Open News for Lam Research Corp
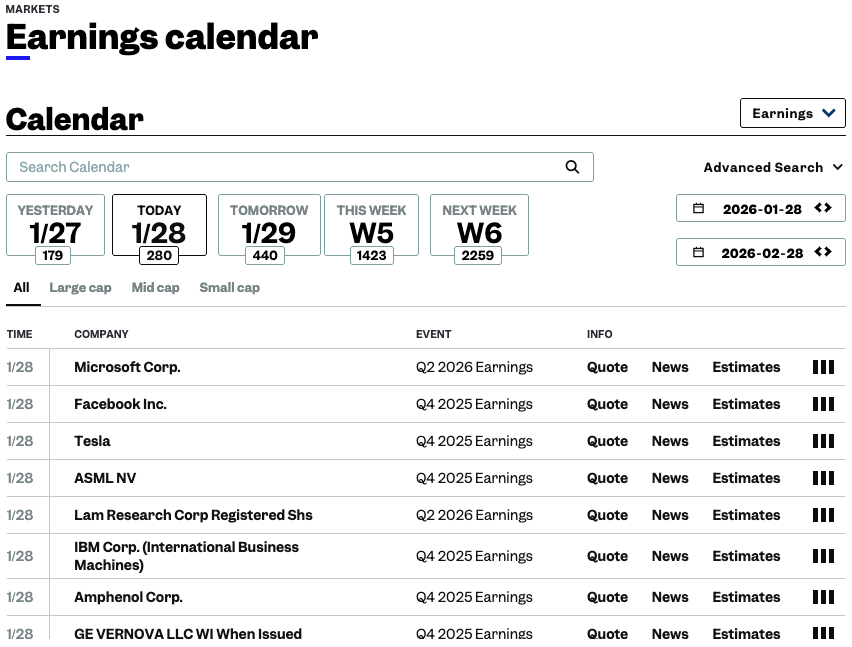852x647 pixels. pos(669,515)
